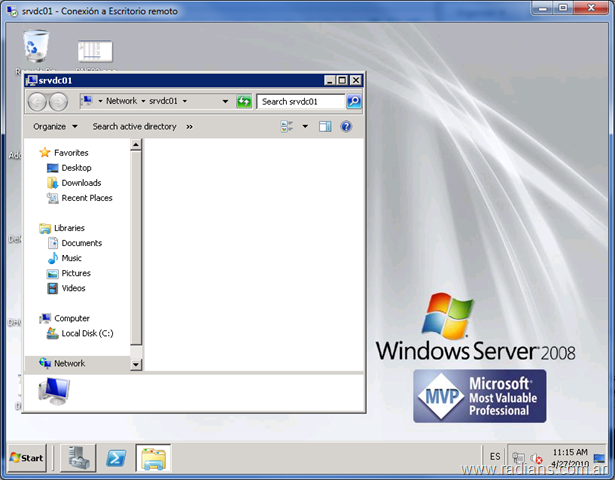This screenshot has height=480, width=615.
Task: Open address bar history dropdown
Action: point(223,101)
